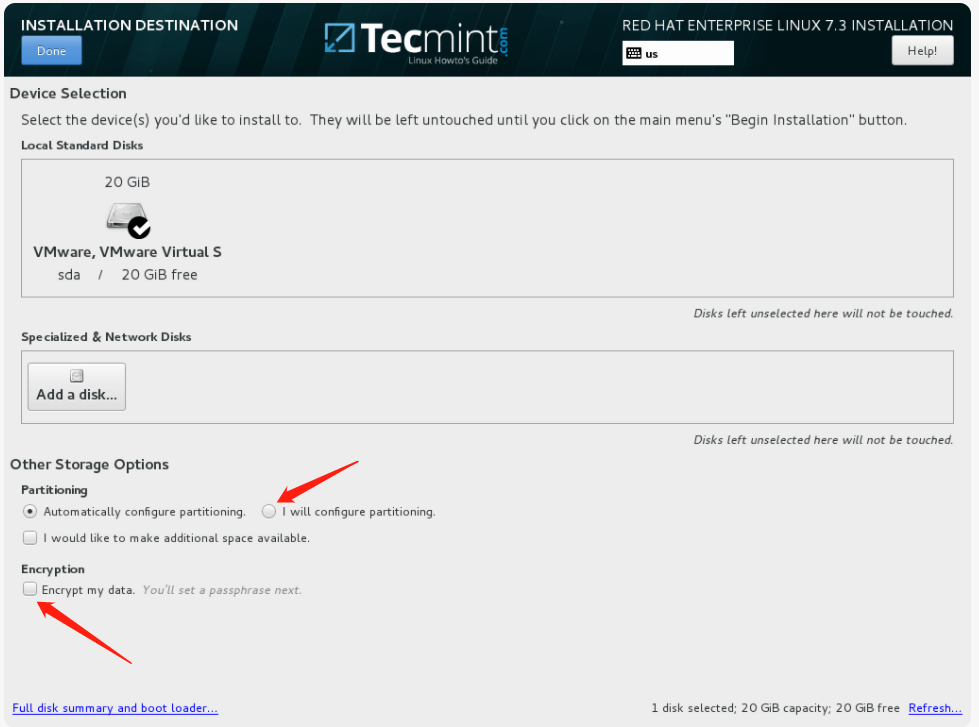Click the 1 disk selected status text

(775, 708)
